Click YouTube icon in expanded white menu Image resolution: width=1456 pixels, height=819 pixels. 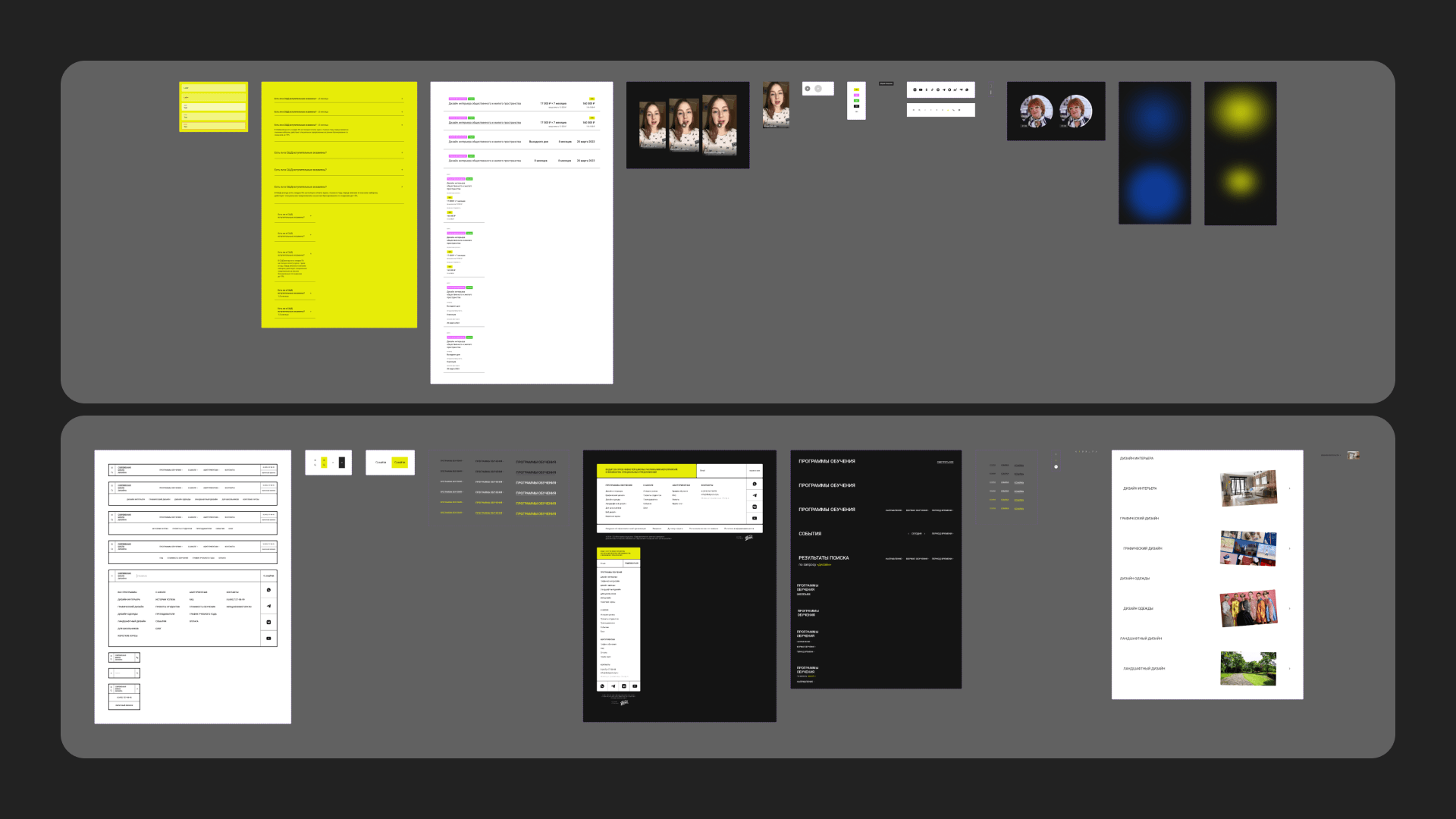pyautogui.click(x=268, y=639)
